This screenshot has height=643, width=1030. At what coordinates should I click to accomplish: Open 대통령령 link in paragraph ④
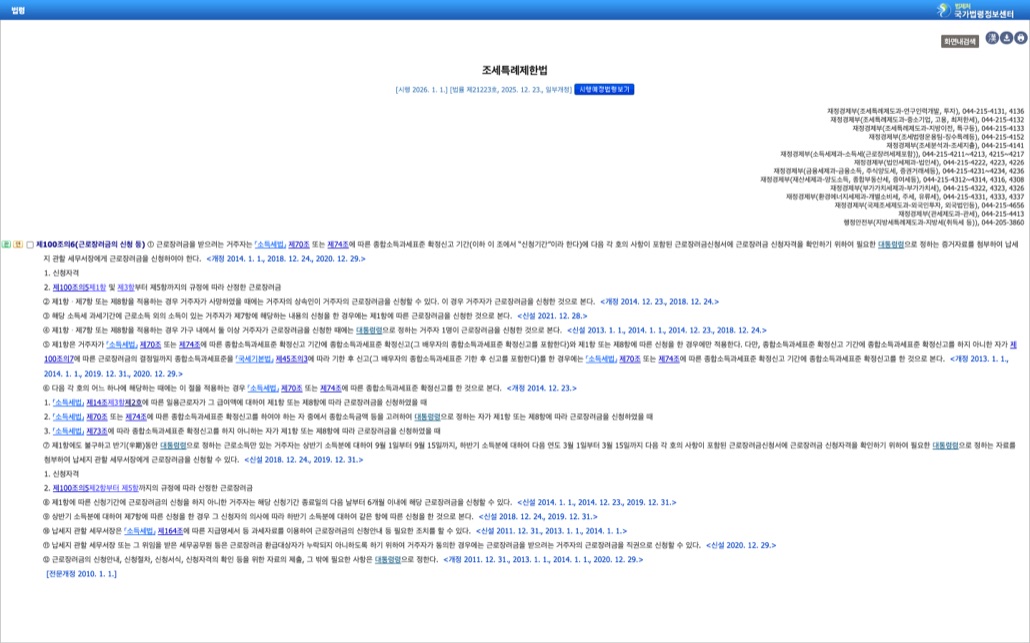[369, 330]
